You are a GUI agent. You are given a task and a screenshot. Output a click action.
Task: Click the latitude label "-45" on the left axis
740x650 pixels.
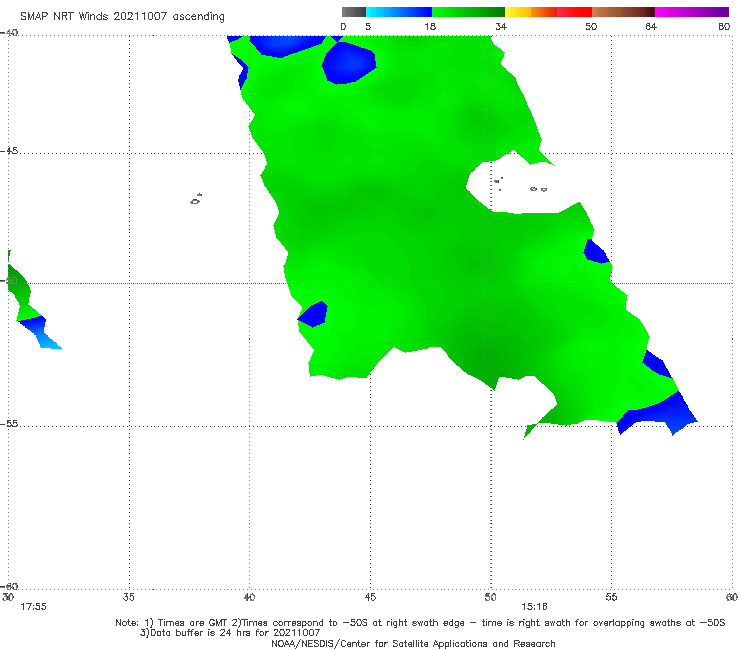tap(9, 151)
